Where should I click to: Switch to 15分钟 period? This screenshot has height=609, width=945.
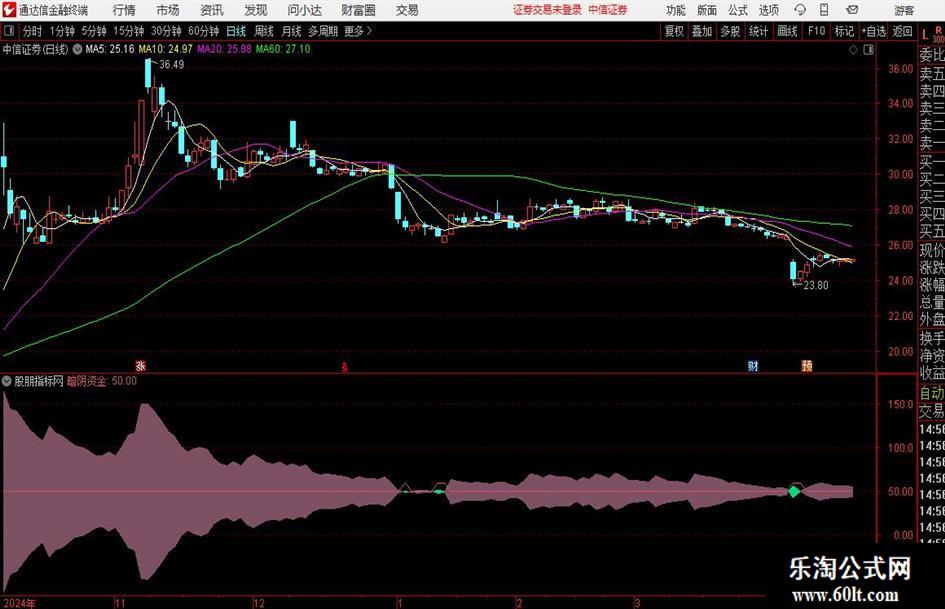pos(128,31)
